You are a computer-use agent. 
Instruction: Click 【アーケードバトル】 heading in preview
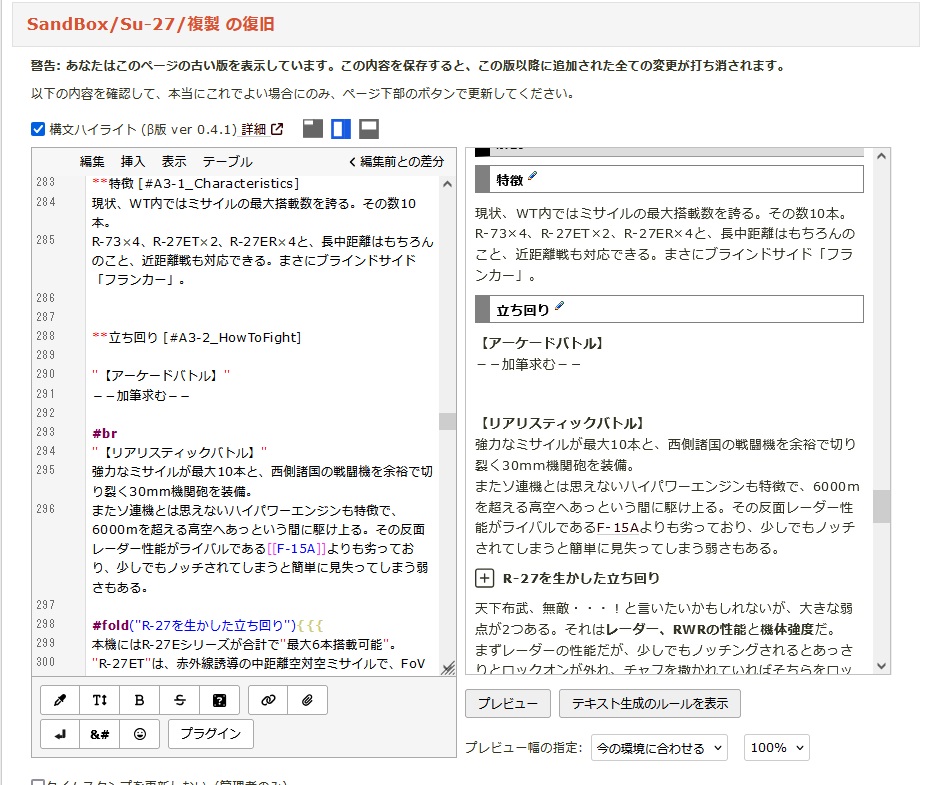click(x=539, y=343)
